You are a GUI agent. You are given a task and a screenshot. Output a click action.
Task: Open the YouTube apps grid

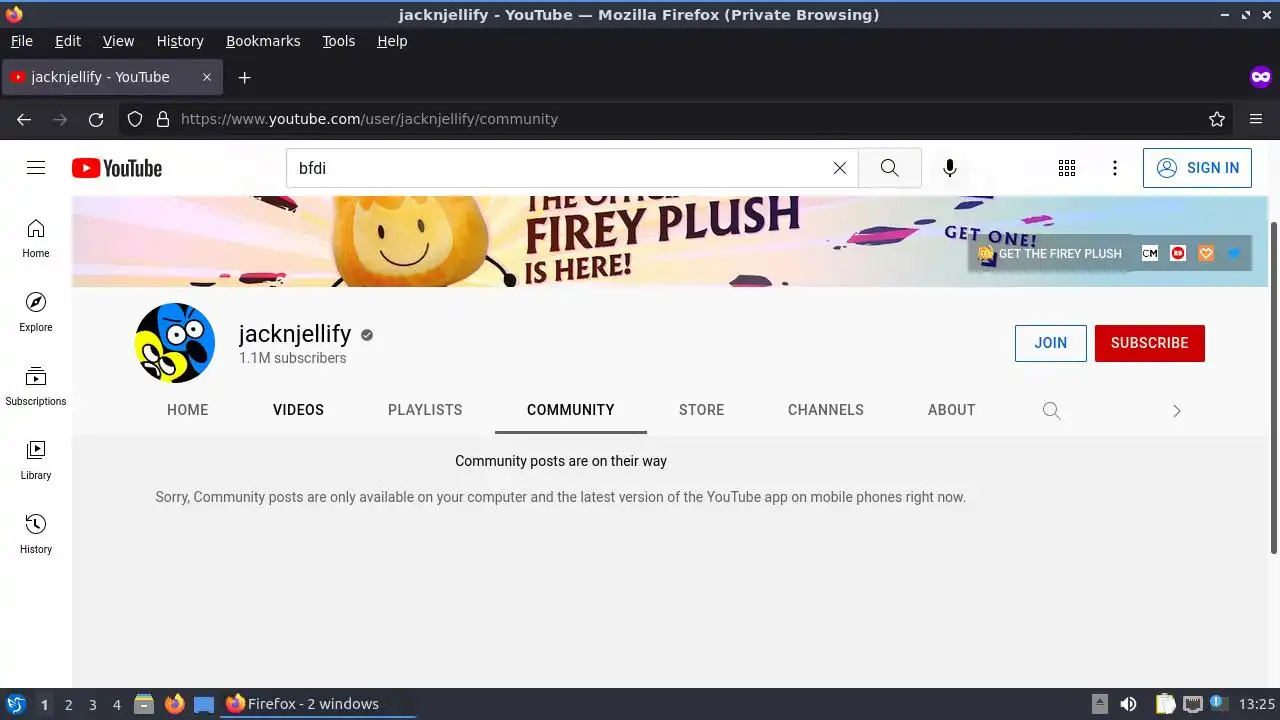click(x=1067, y=168)
